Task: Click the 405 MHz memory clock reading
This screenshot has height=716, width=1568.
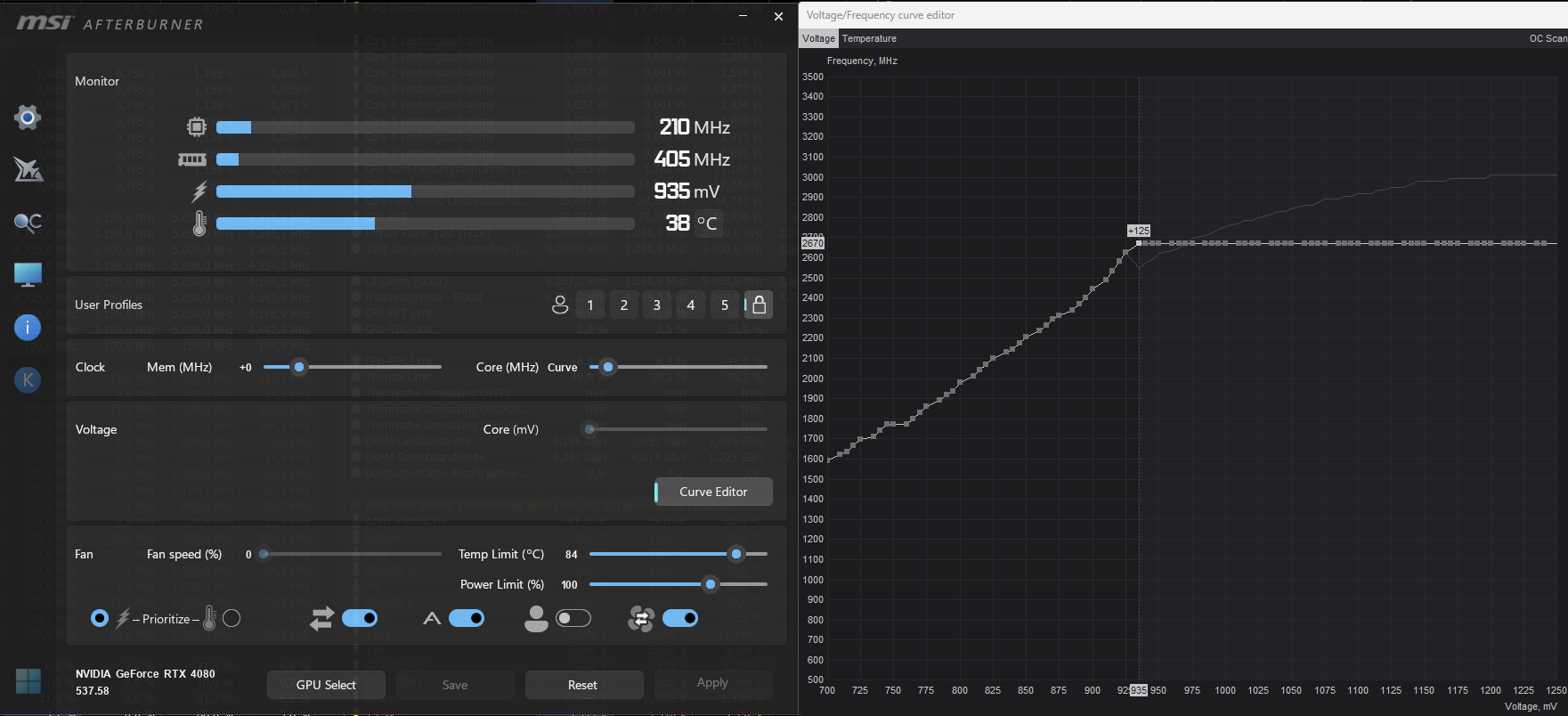Action: pos(692,159)
